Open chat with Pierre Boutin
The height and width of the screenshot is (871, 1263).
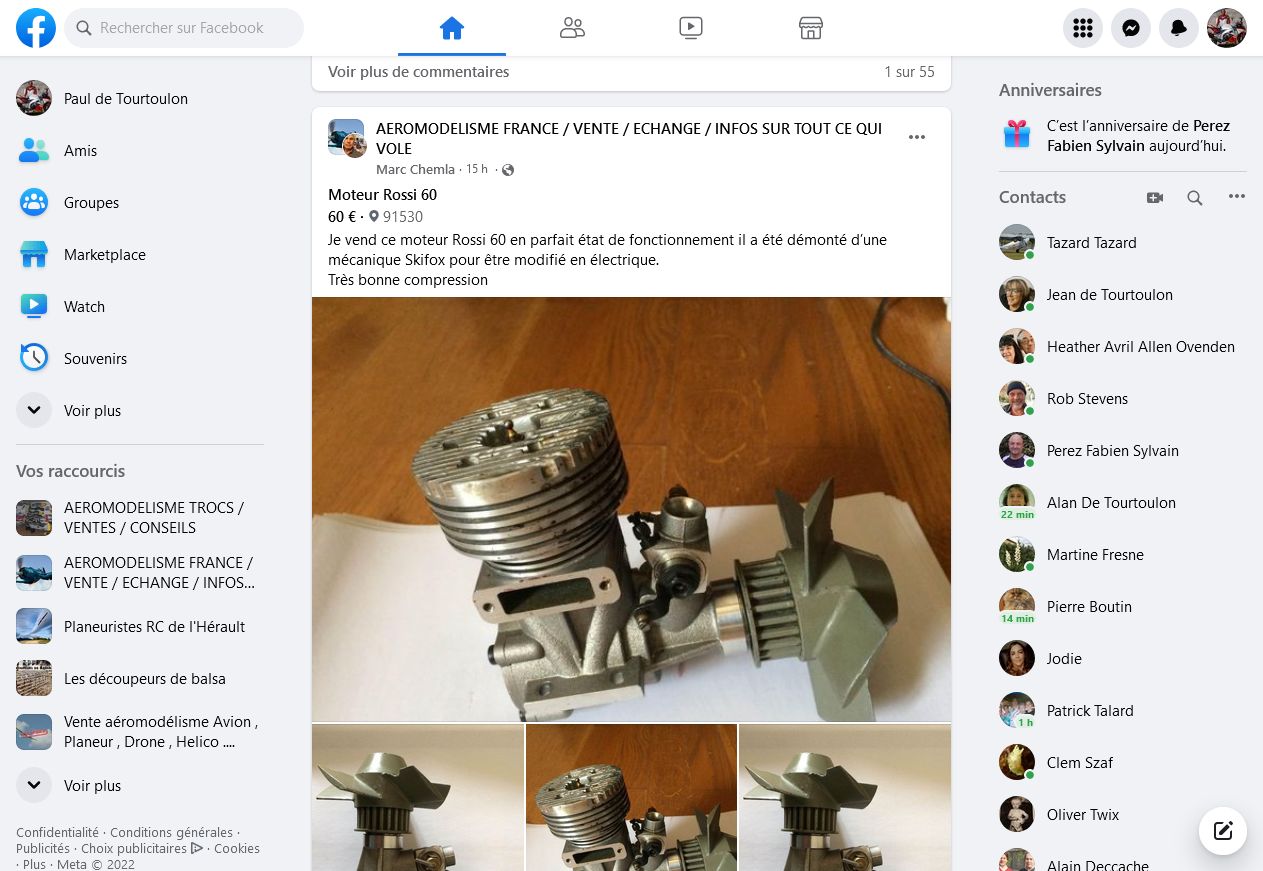tap(1123, 606)
